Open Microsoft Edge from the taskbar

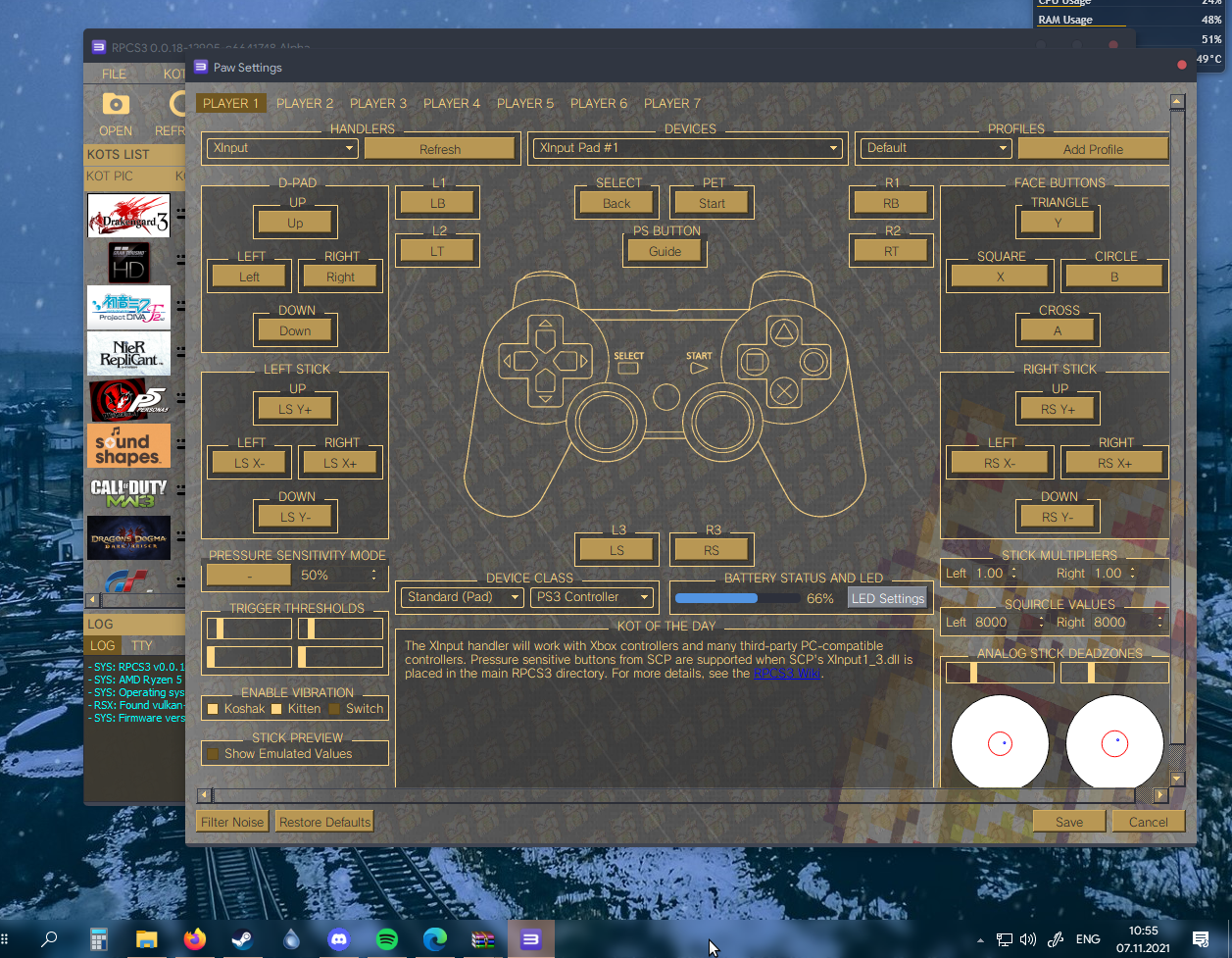[x=435, y=939]
